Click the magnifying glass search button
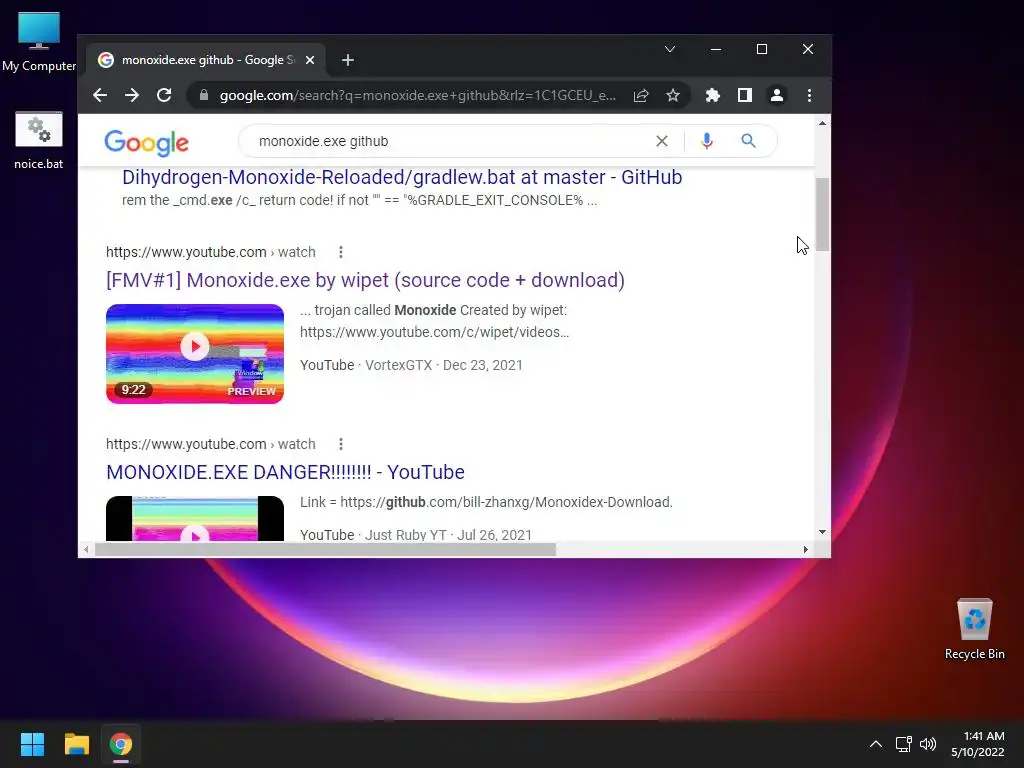1024x768 pixels. coord(748,141)
